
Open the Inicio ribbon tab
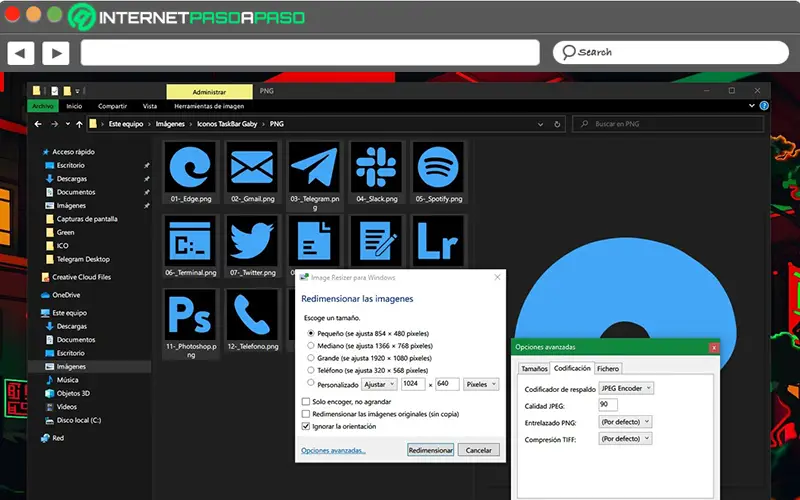74,106
